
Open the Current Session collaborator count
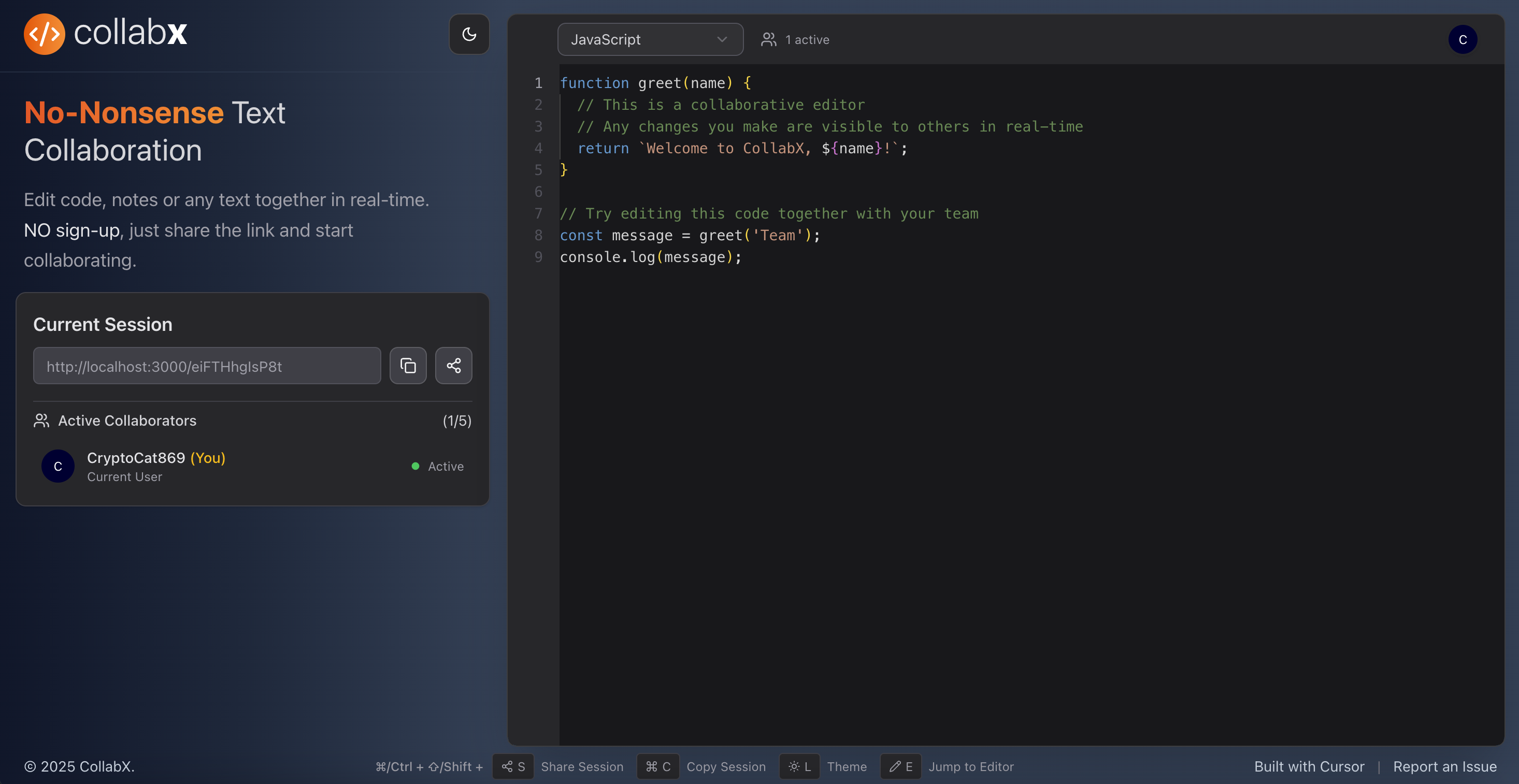[457, 420]
